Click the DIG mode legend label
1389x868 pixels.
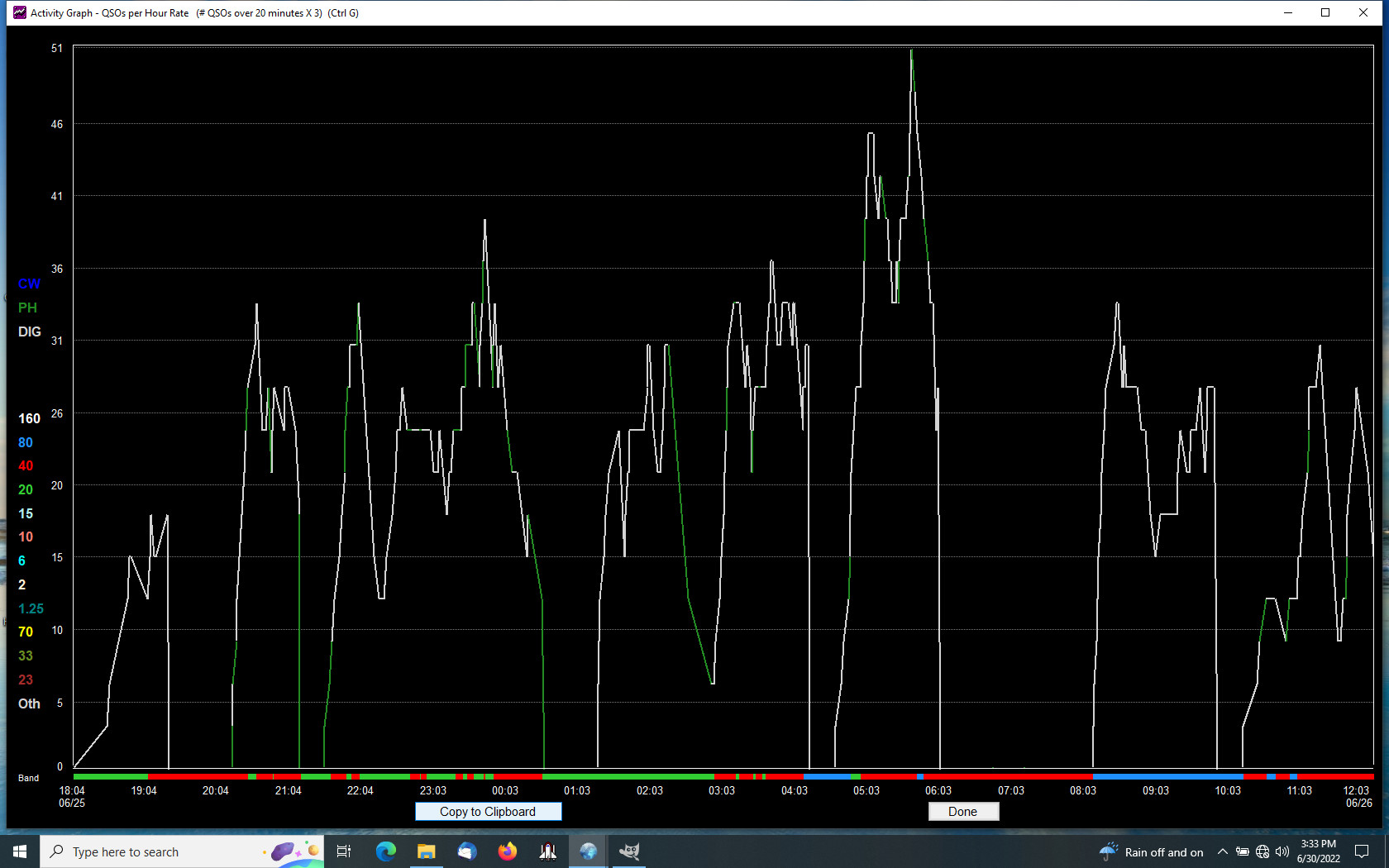(30, 331)
